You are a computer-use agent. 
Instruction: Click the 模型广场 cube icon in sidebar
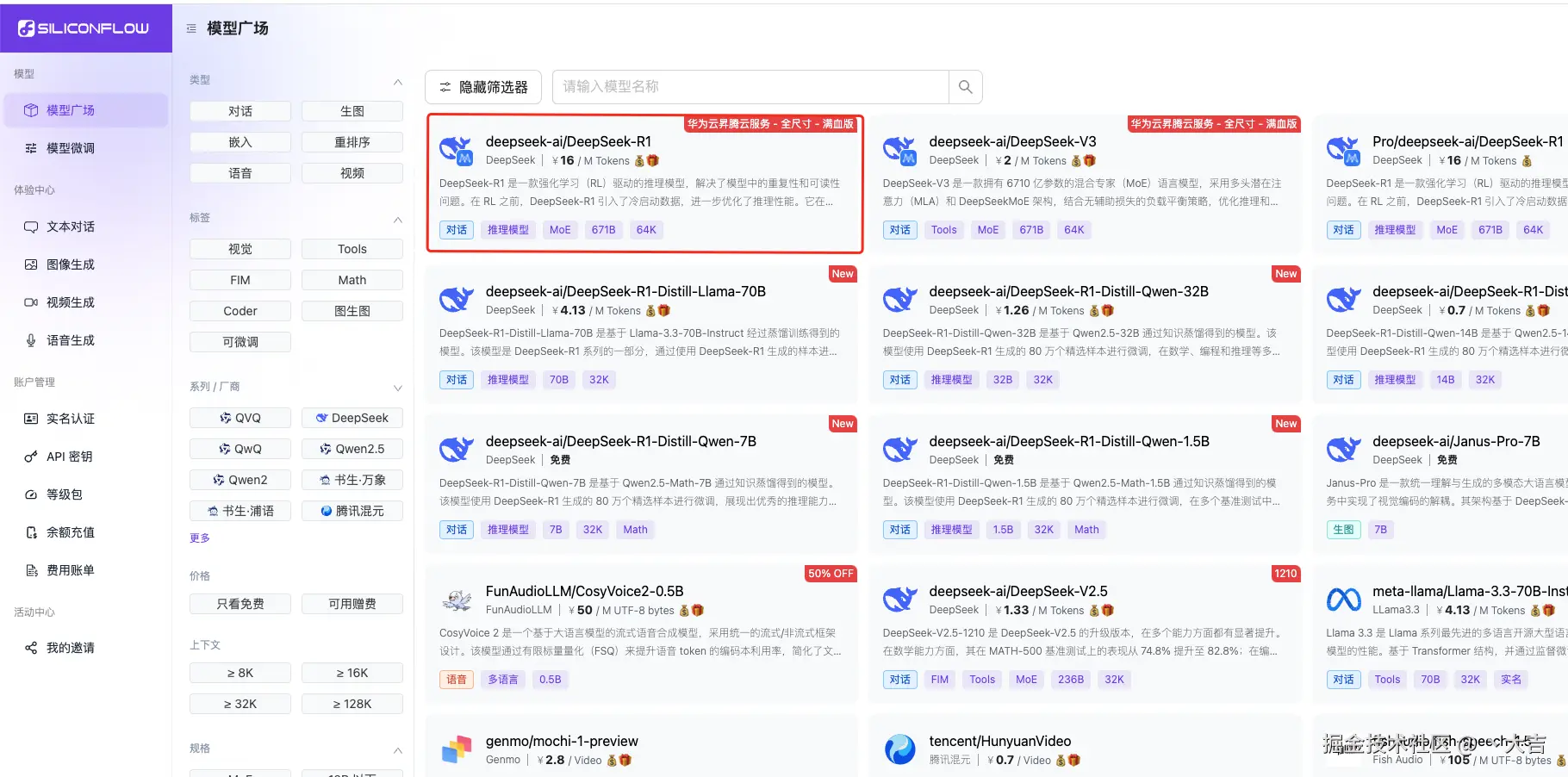pos(31,110)
